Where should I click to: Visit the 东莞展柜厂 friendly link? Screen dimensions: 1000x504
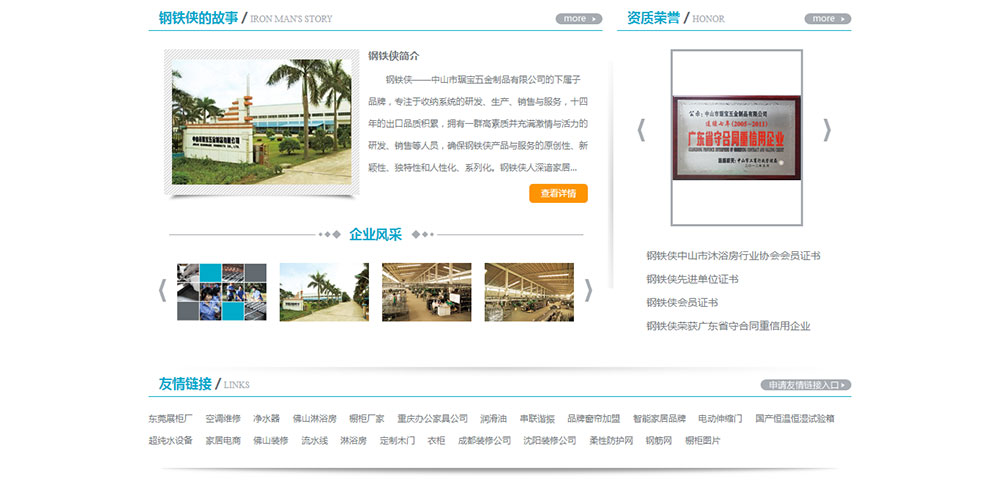[170, 418]
